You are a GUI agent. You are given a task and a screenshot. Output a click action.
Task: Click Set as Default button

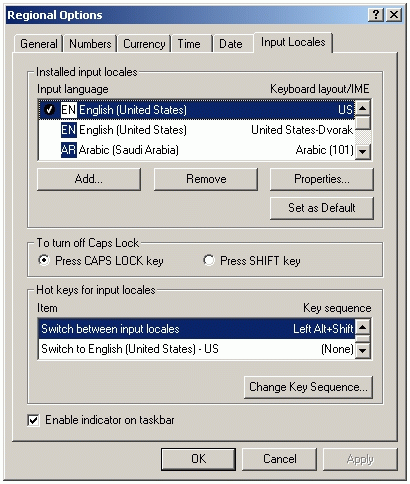click(x=322, y=208)
